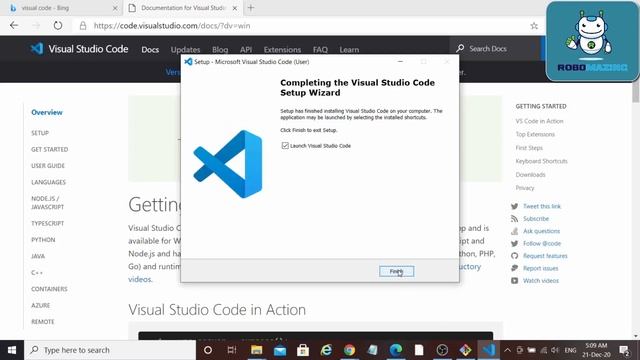Screen dimensions: 640x360
Task: Click Twitter icon beside Follow @code
Action: coord(514,244)
